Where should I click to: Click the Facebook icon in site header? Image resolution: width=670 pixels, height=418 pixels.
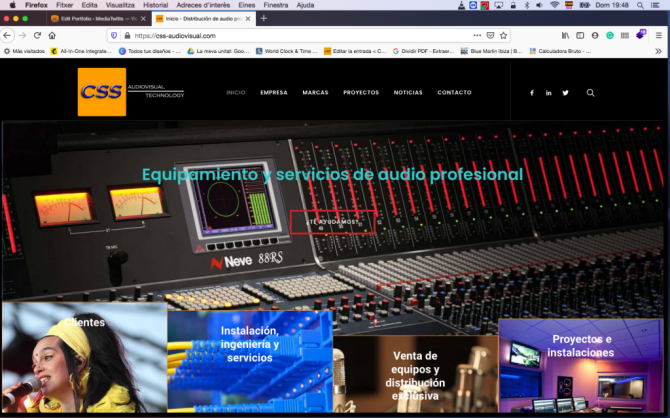(x=531, y=93)
